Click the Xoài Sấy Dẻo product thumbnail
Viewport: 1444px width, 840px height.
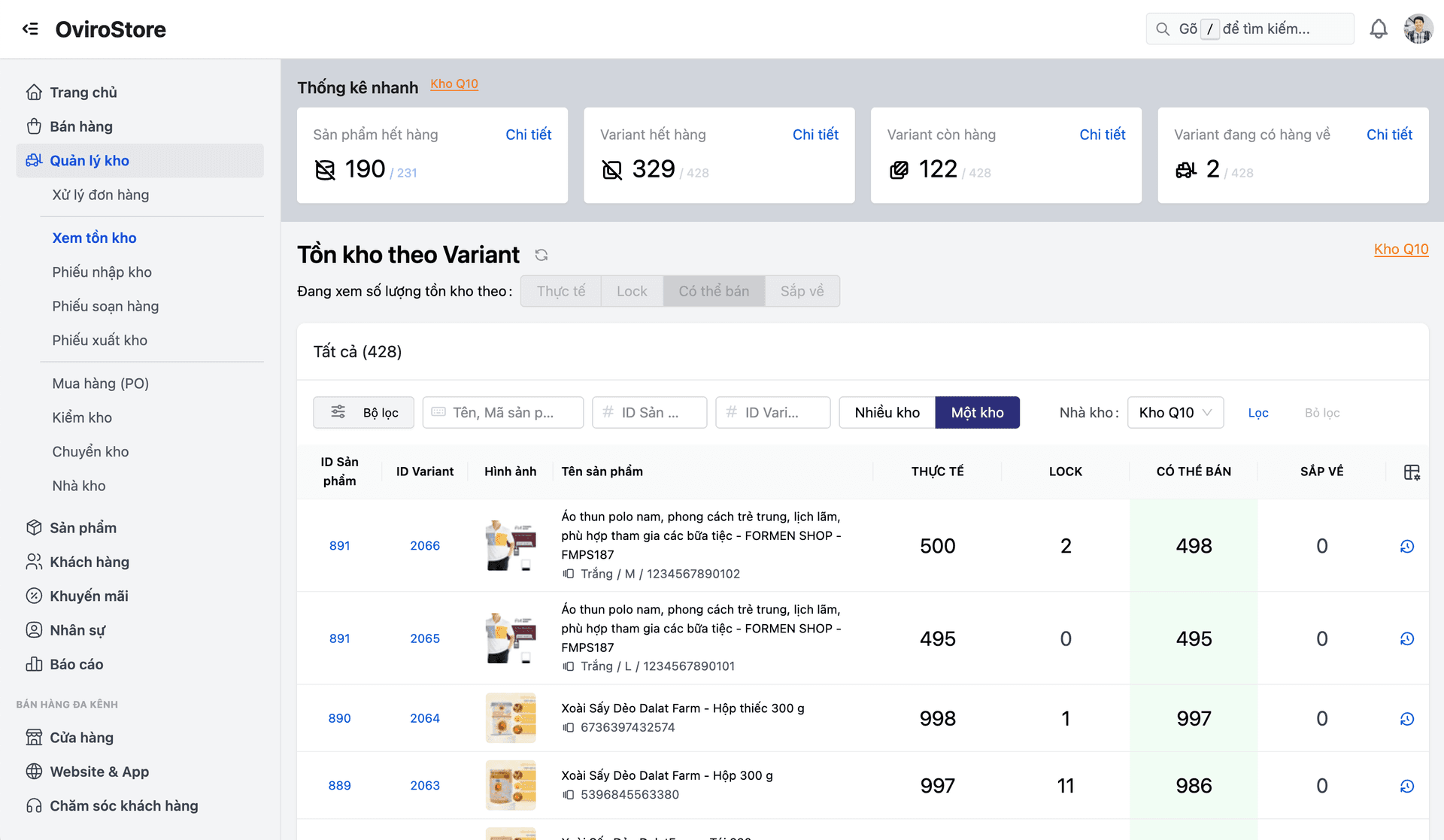pos(511,717)
